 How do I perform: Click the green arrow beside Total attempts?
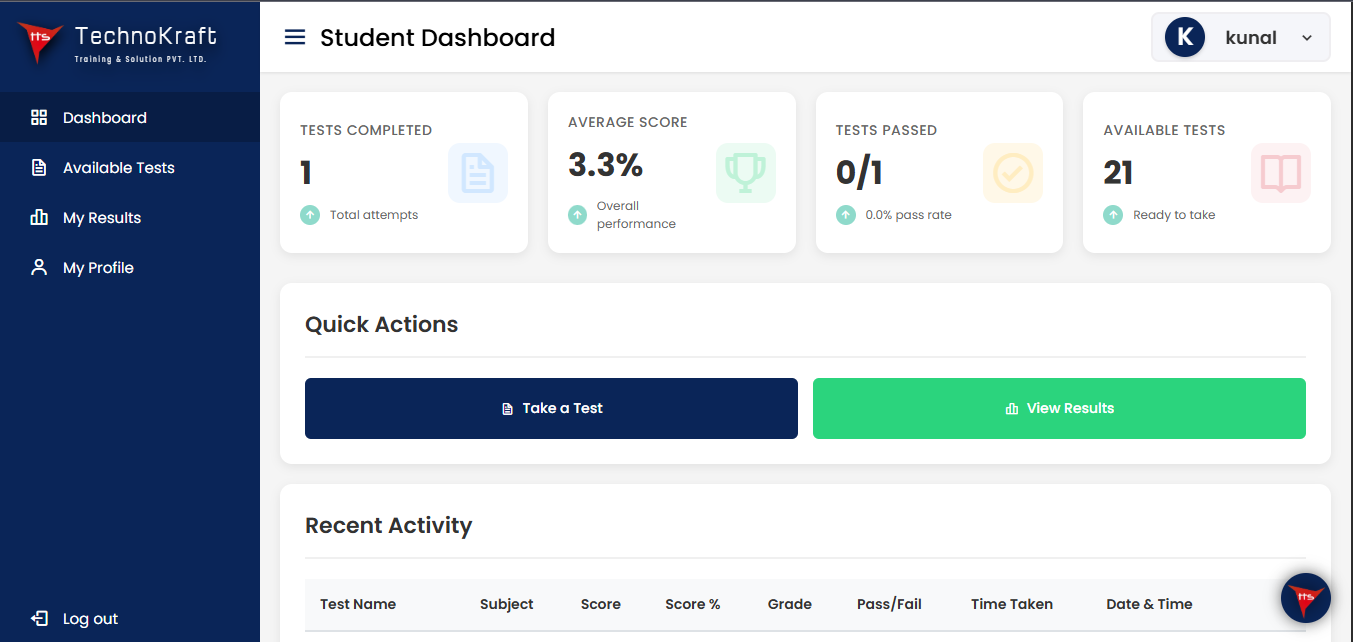coord(309,215)
